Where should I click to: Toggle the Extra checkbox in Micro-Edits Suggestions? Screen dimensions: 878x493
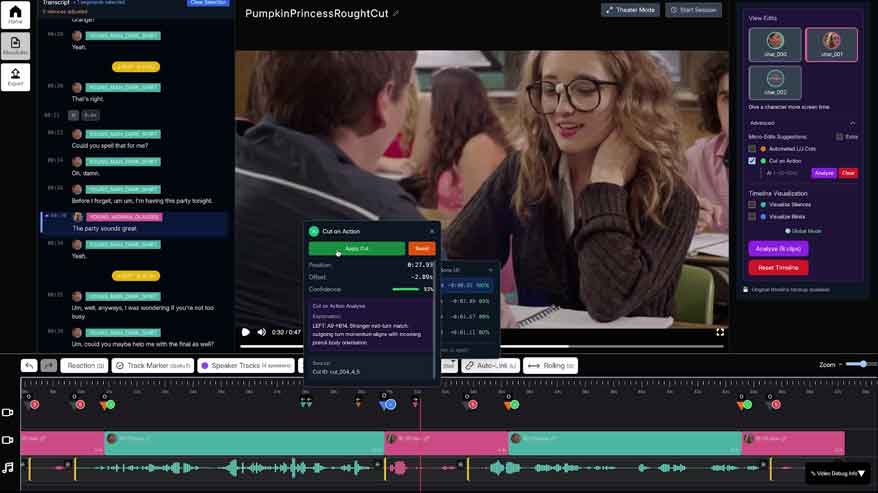[x=839, y=137]
